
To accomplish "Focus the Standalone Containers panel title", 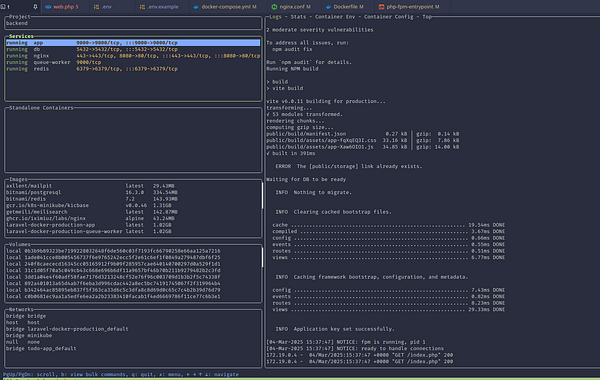I will [41, 108].
